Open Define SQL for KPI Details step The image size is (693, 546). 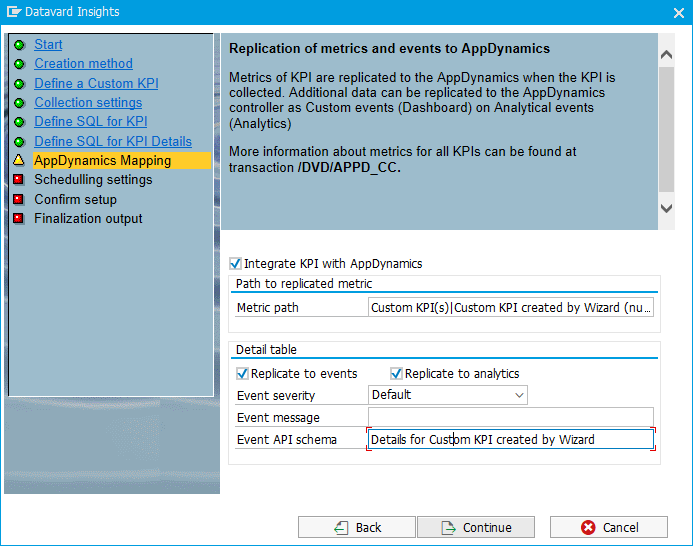click(113, 141)
